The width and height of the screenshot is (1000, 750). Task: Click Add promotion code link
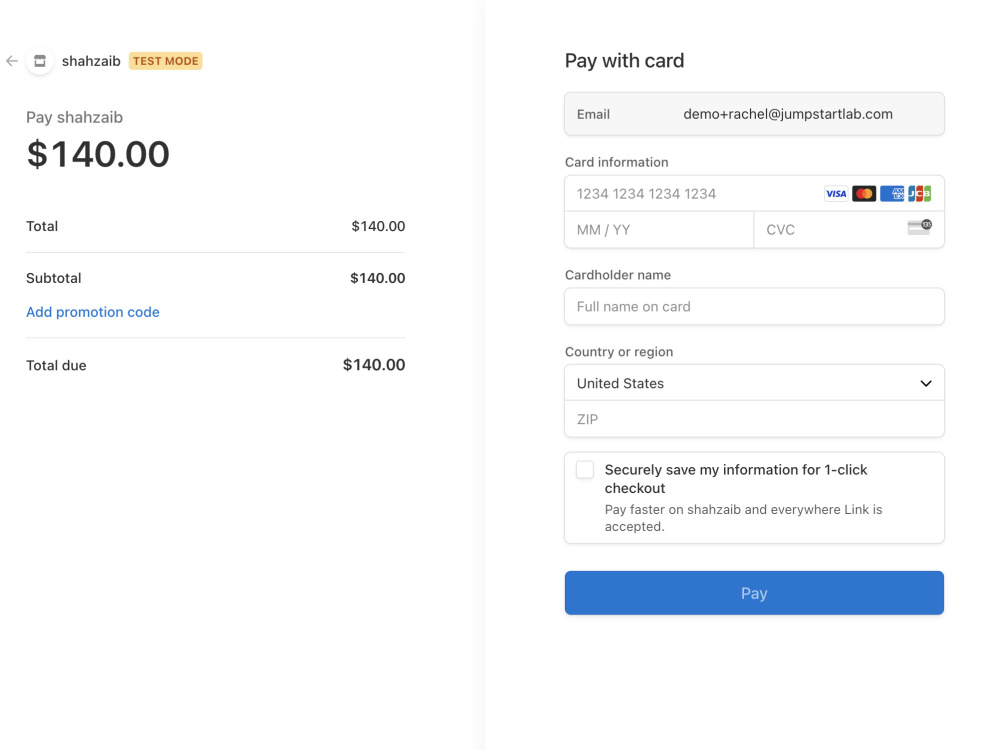pyautogui.click(x=92, y=312)
